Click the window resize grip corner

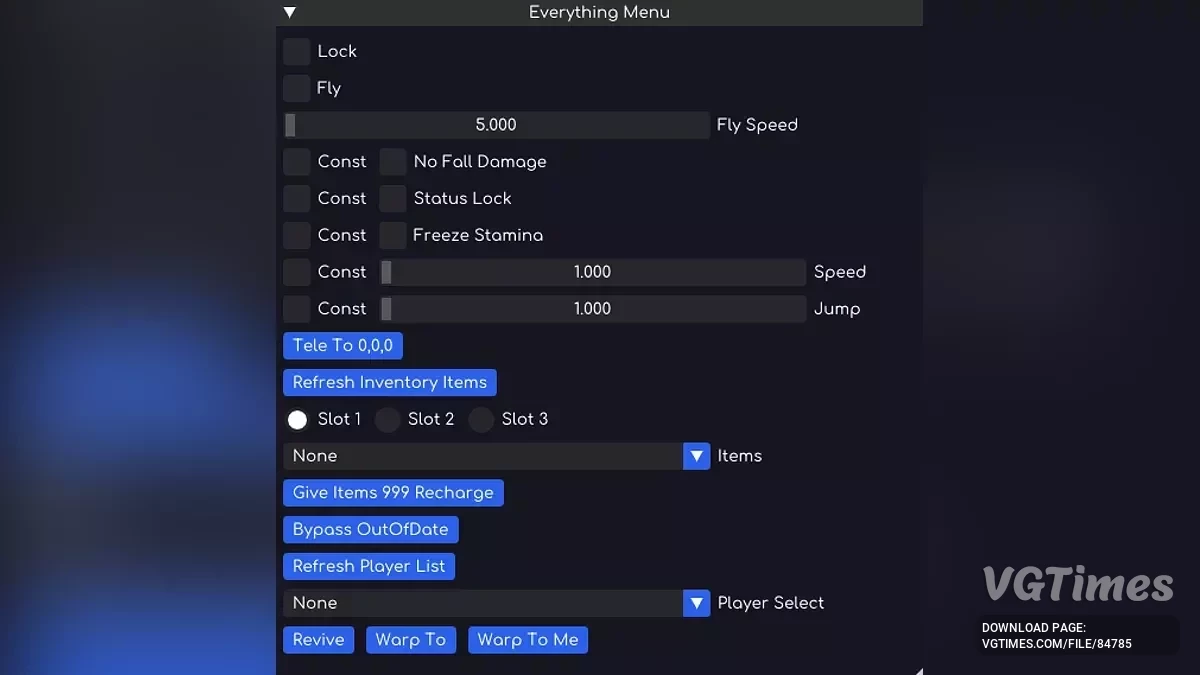click(917, 670)
